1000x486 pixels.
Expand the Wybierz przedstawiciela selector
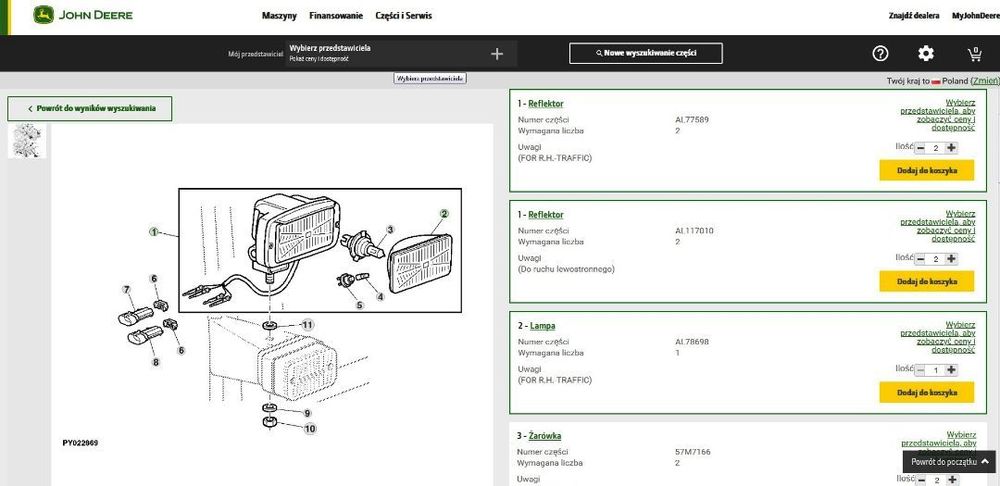click(x=402, y=54)
